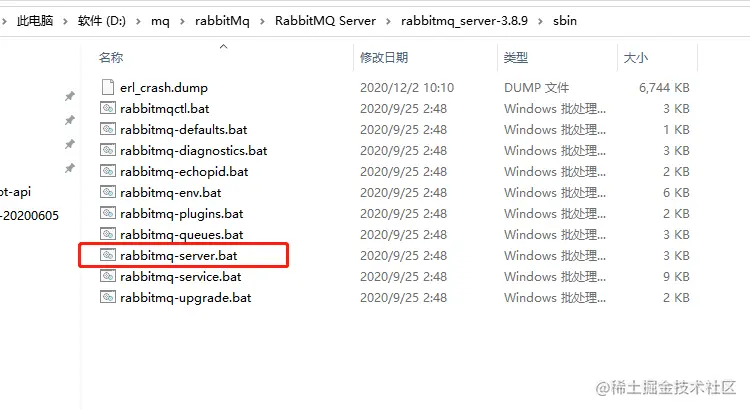Click the 9 KB size of rabbitmq-service.bat
This screenshot has height=410, width=750.
[676, 277]
